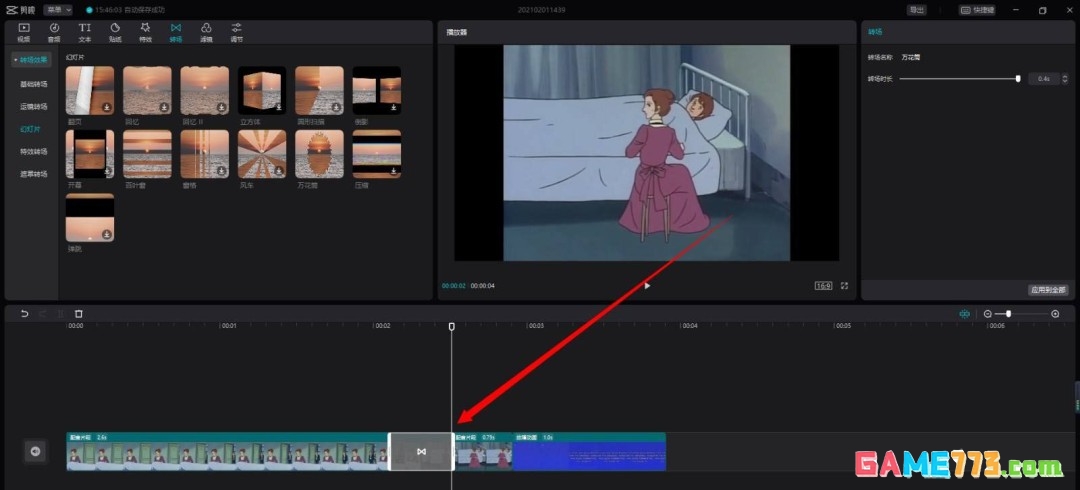Delete the selected item with trash icon
Screen dimensions: 1080x490
pos(79,314)
